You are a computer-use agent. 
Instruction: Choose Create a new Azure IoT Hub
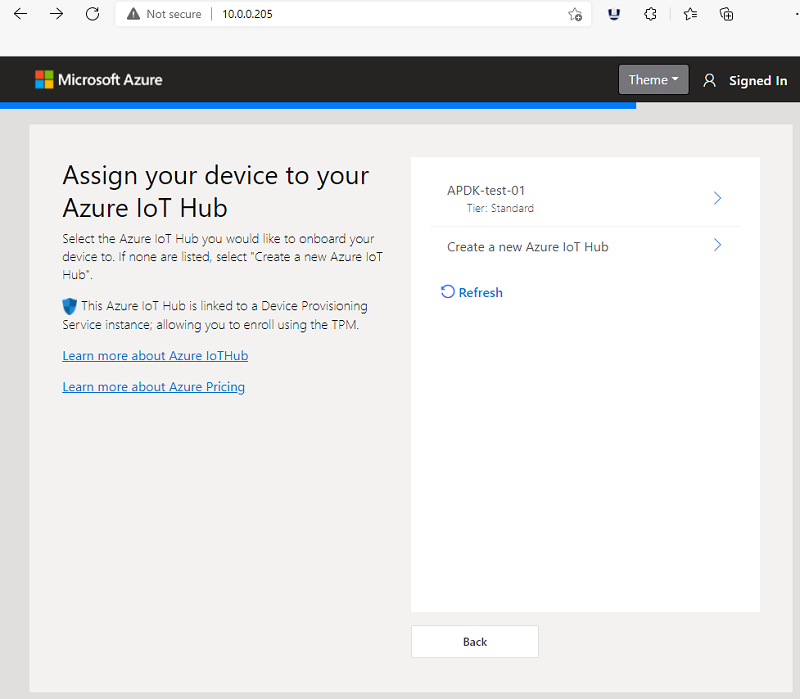pos(585,246)
